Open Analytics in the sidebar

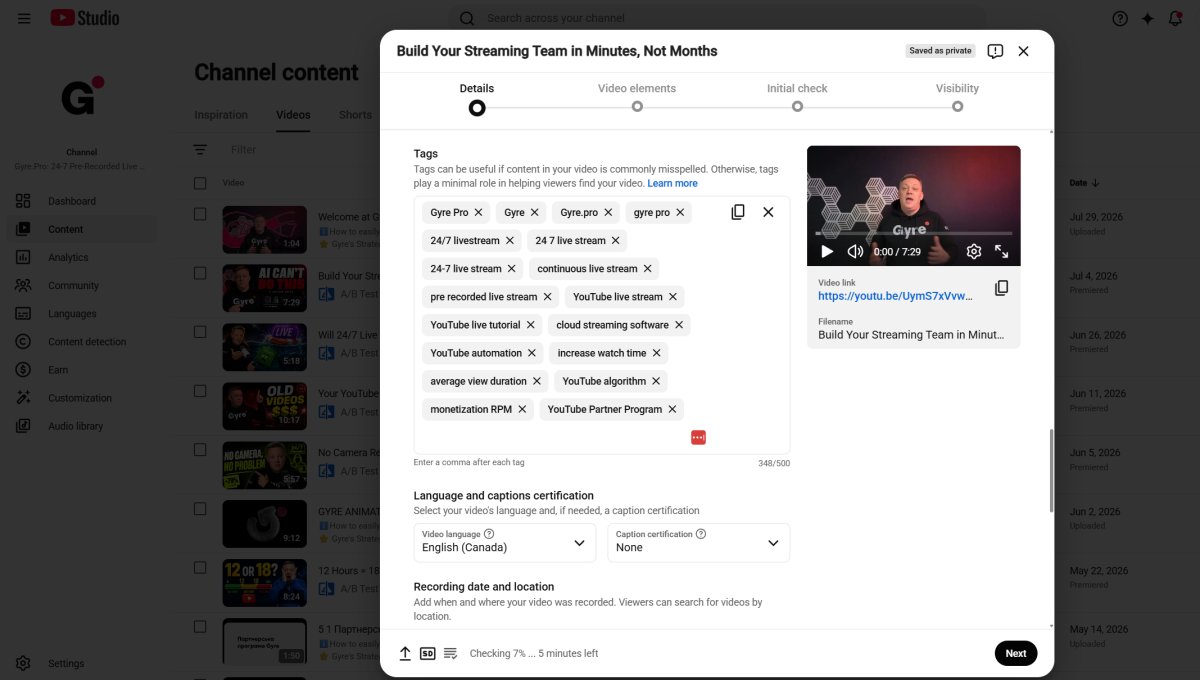click(68, 257)
